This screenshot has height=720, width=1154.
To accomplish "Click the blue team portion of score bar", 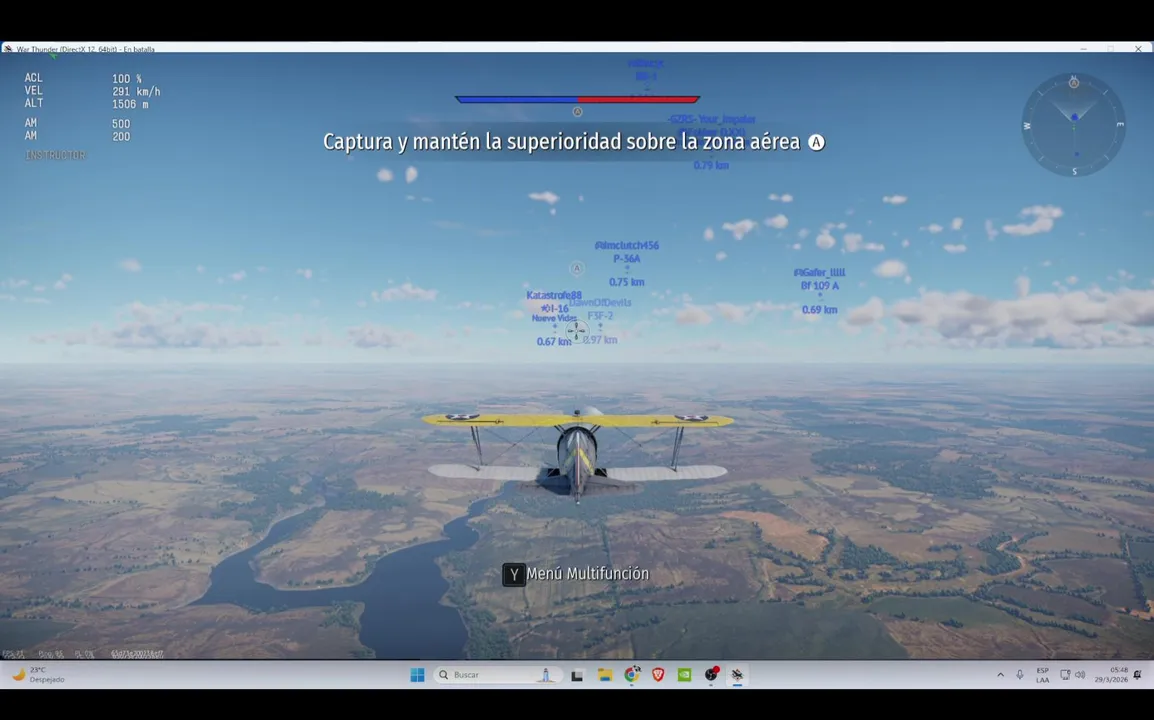I will tap(517, 99).
